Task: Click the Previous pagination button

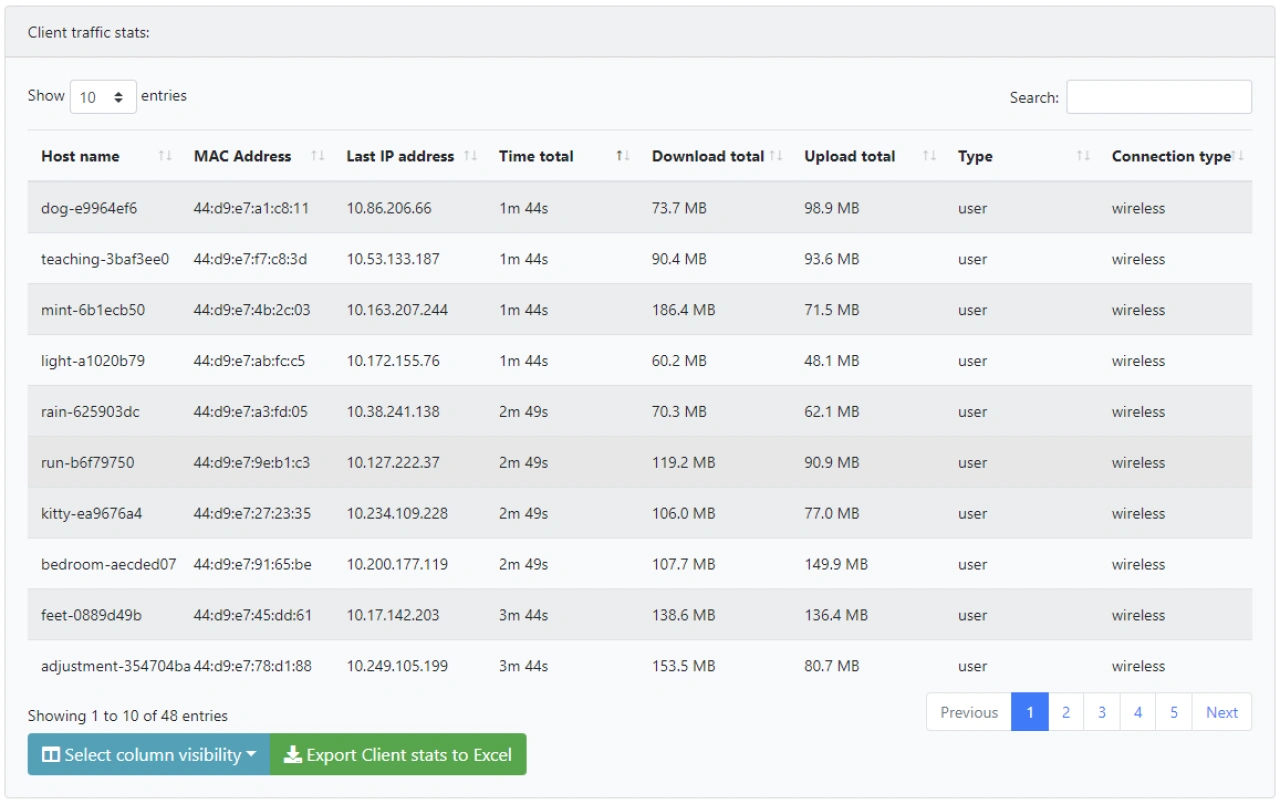Action: pyautogui.click(x=968, y=712)
